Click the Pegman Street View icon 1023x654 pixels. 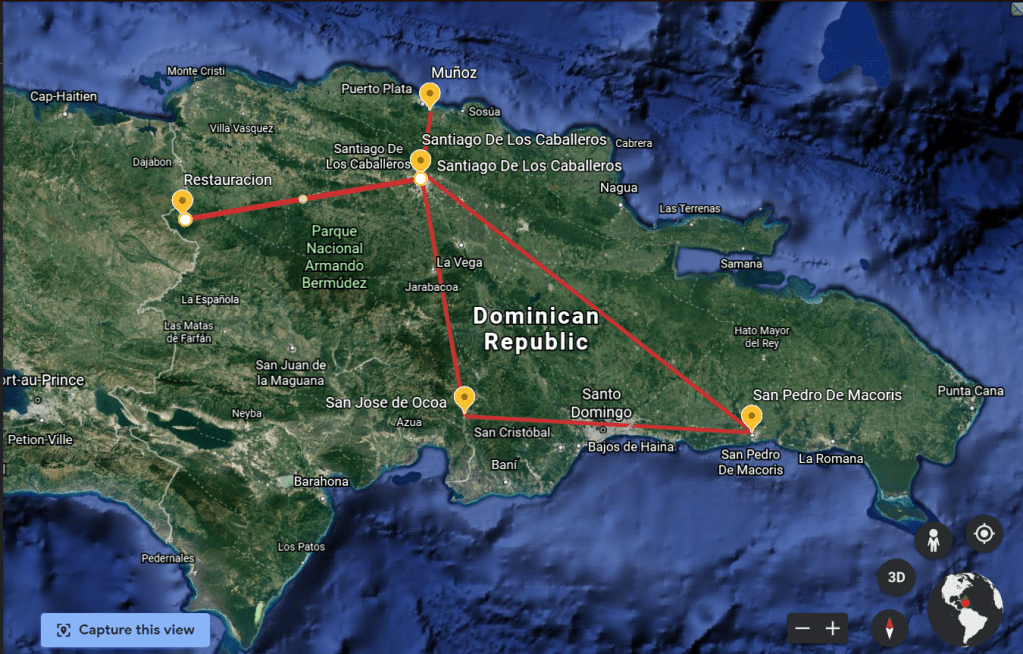coord(934,541)
